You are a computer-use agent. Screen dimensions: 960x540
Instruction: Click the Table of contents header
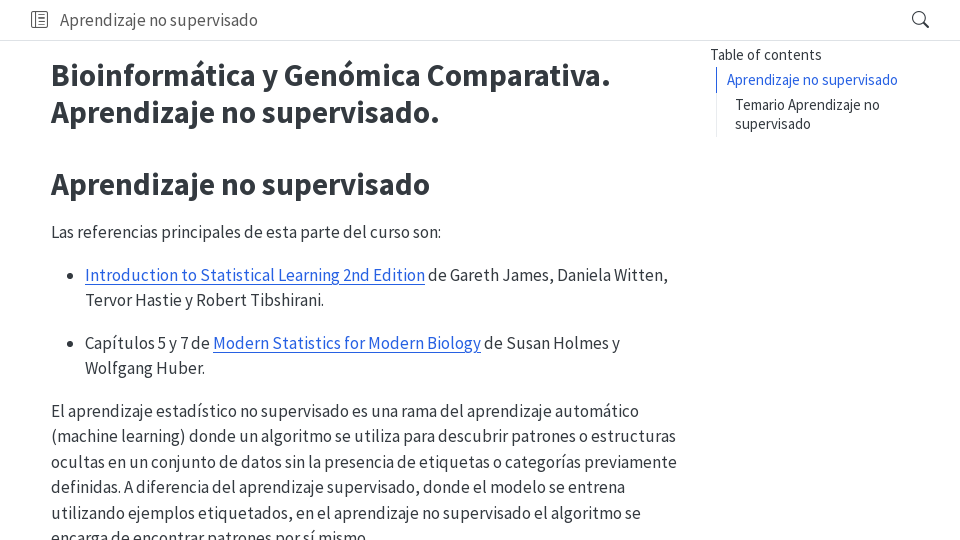pos(766,55)
